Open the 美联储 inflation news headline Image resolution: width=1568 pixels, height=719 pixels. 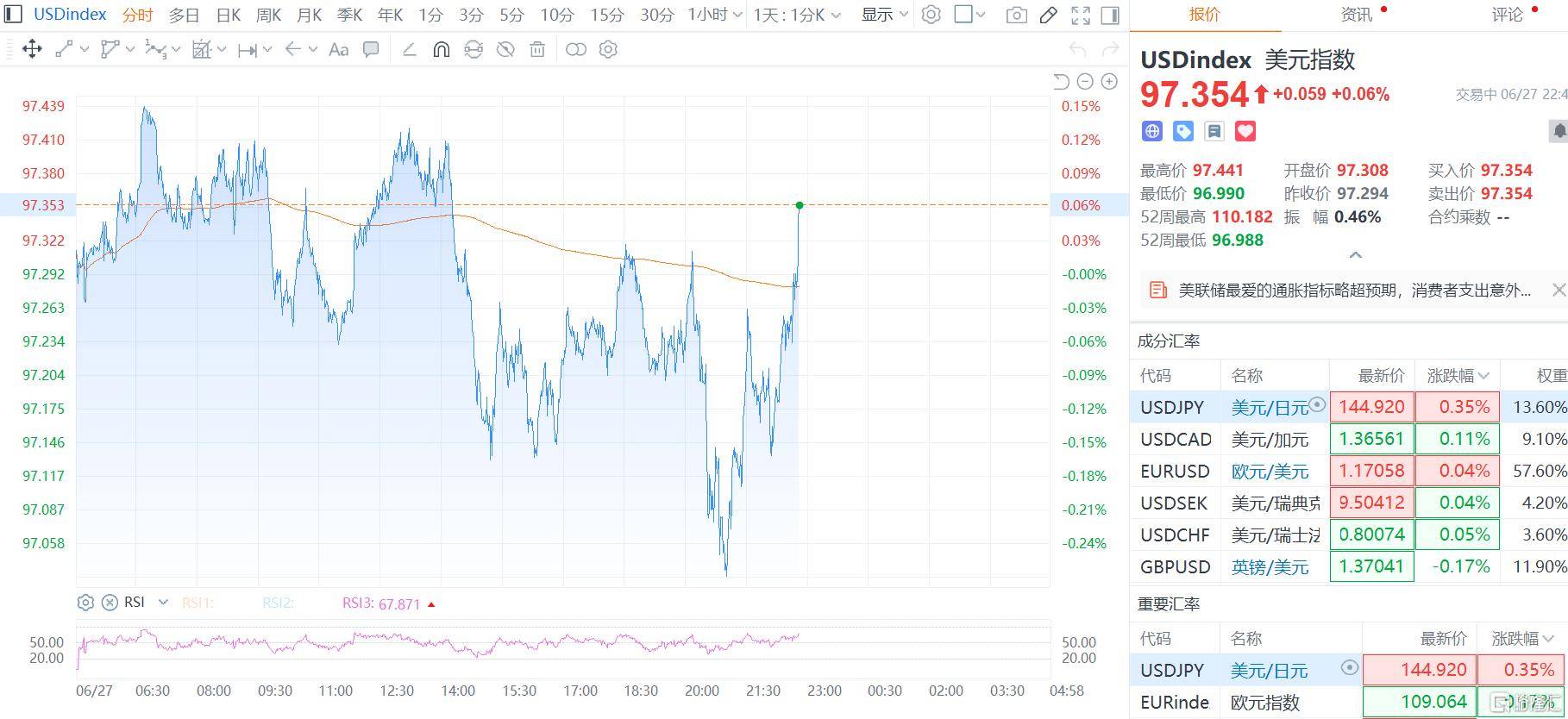coord(1355,291)
